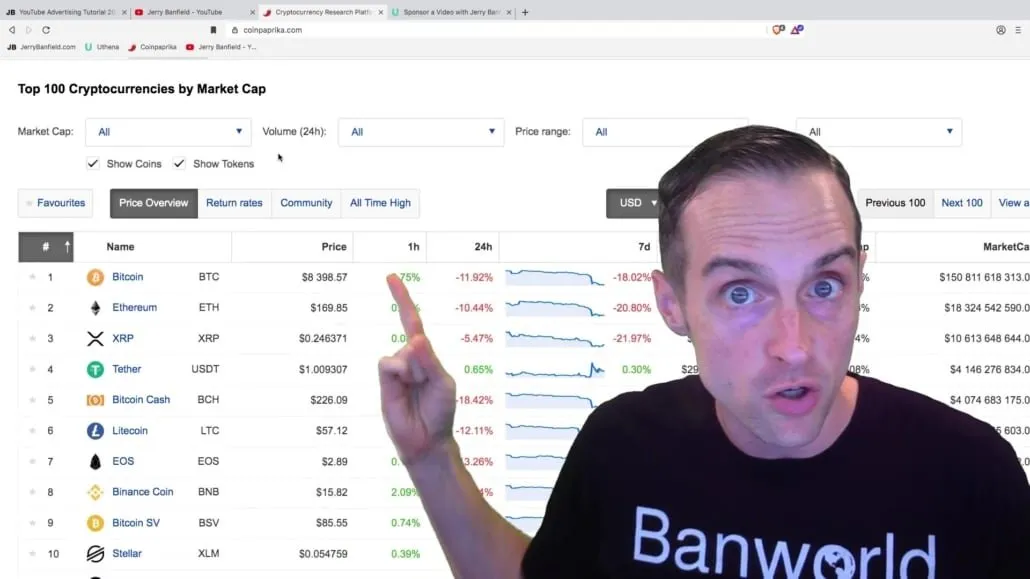Open the Bitcoin coin link
Screen dimensions: 1030x579
(x=127, y=277)
